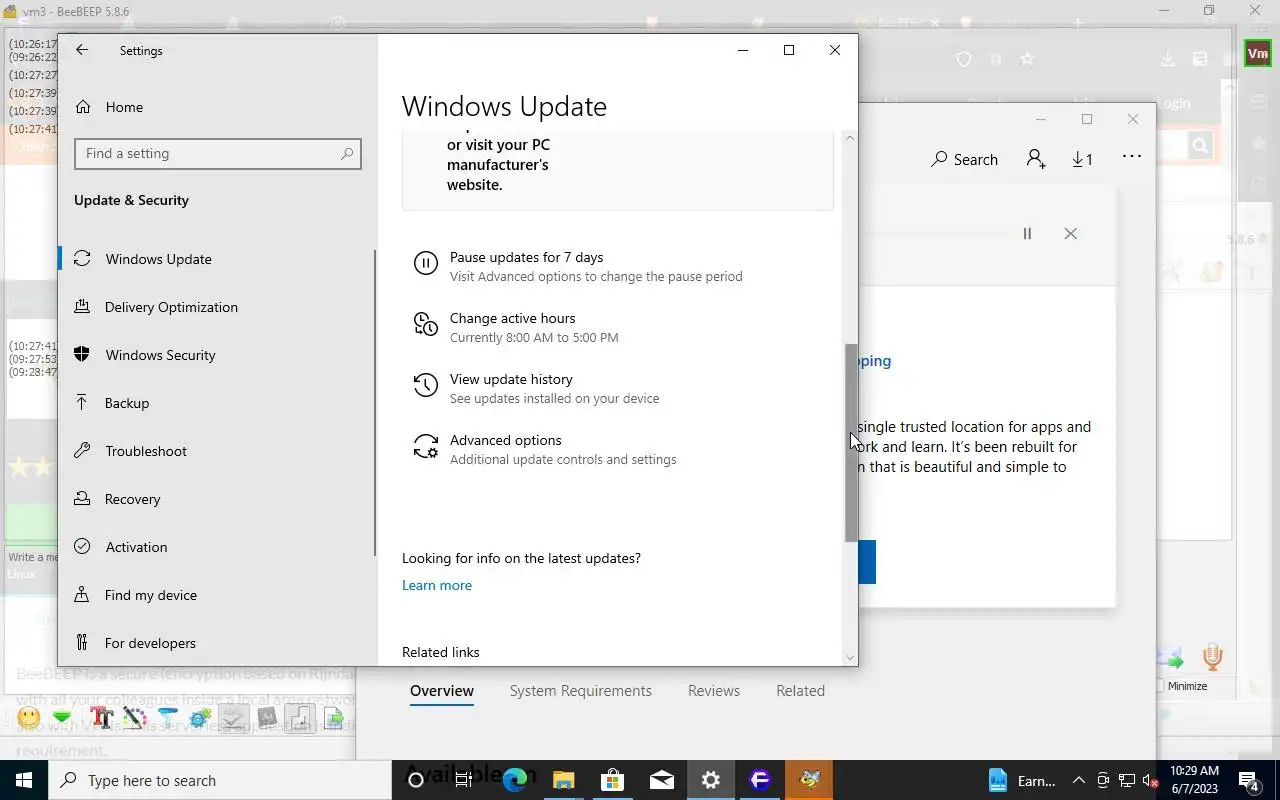
Task: Open Microsoft Store from the taskbar
Action: point(612,780)
